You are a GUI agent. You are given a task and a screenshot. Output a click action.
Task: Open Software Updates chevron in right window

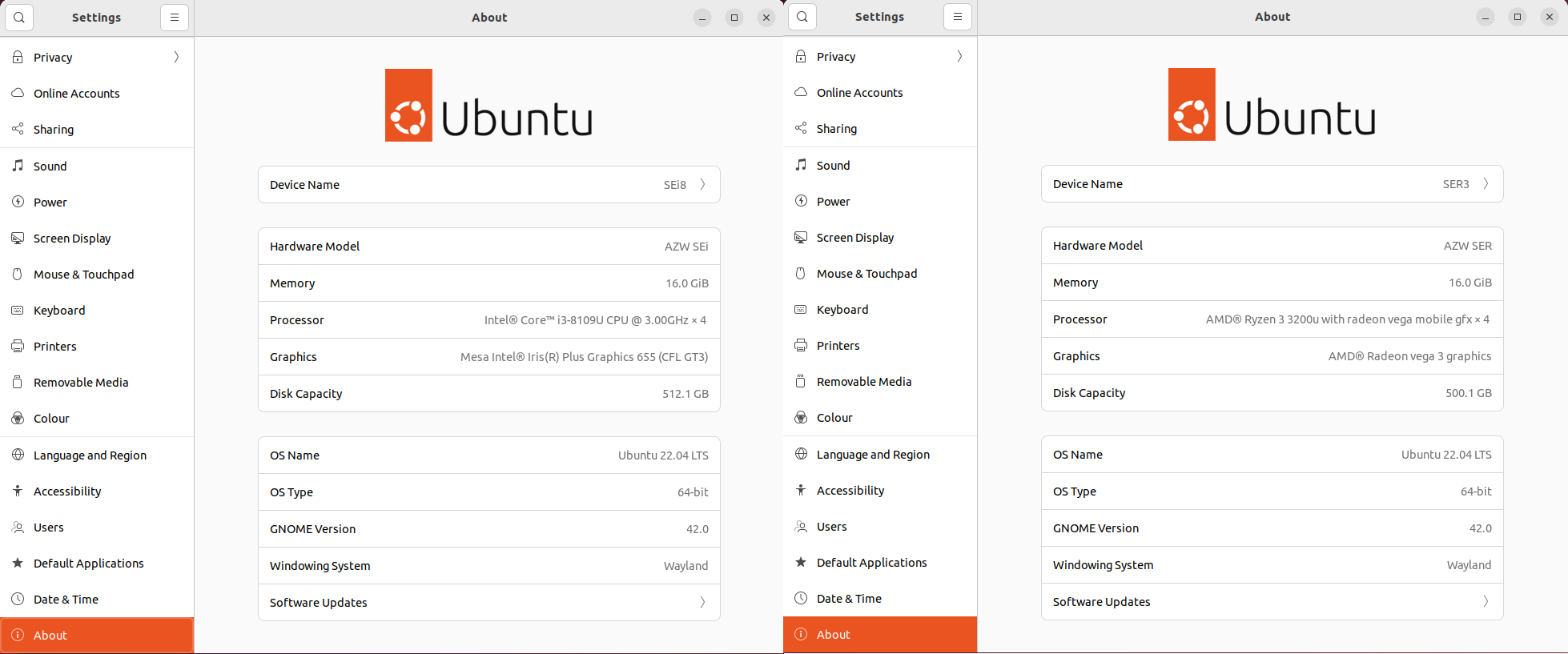(x=1486, y=602)
